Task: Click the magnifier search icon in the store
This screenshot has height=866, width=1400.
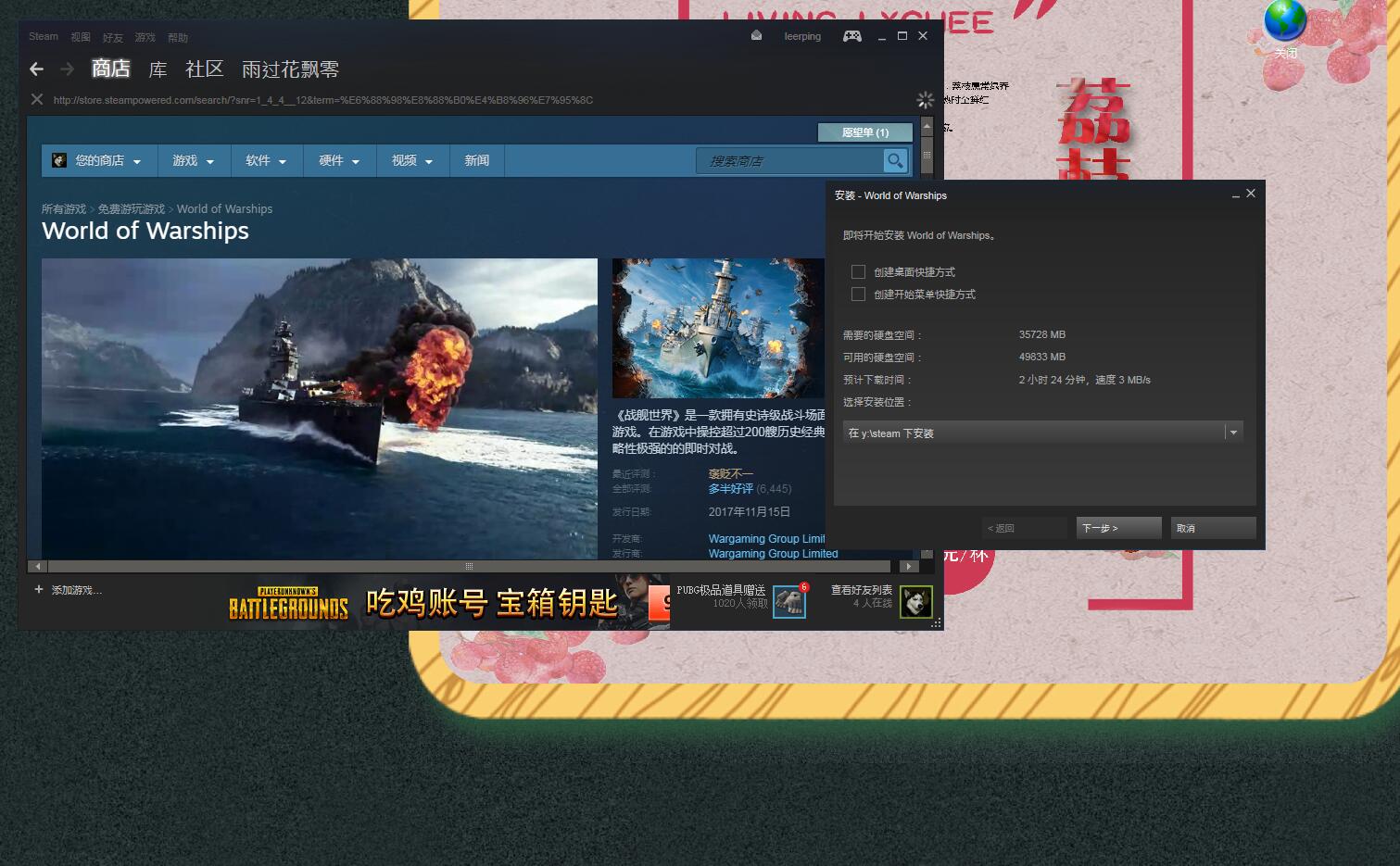Action: tap(894, 160)
